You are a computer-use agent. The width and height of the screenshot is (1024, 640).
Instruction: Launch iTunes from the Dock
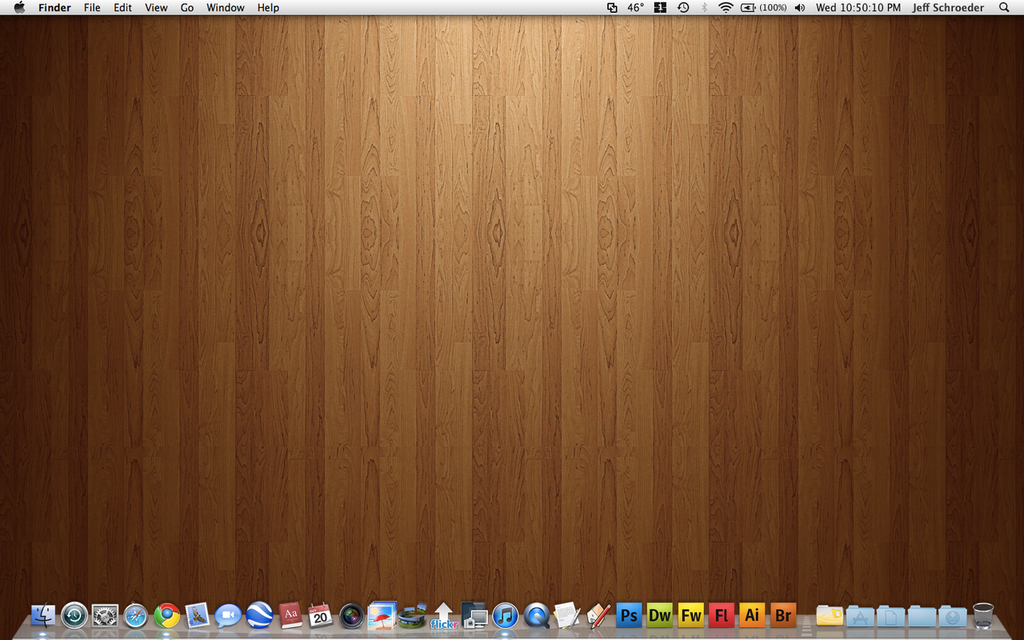505,615
